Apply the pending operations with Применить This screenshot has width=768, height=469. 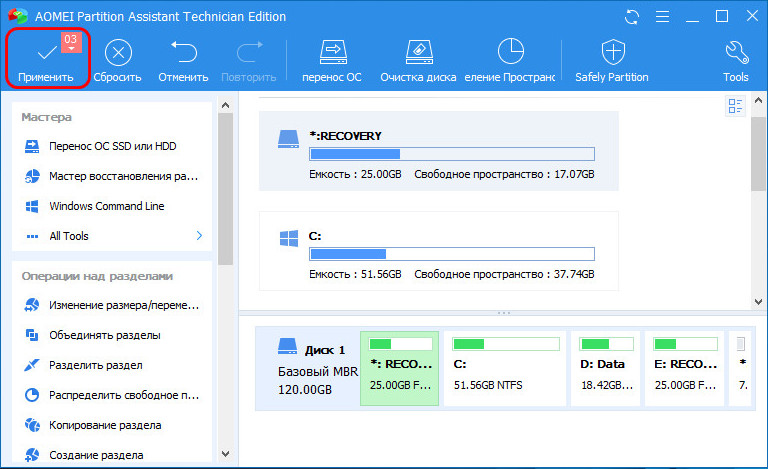[46, 60]
